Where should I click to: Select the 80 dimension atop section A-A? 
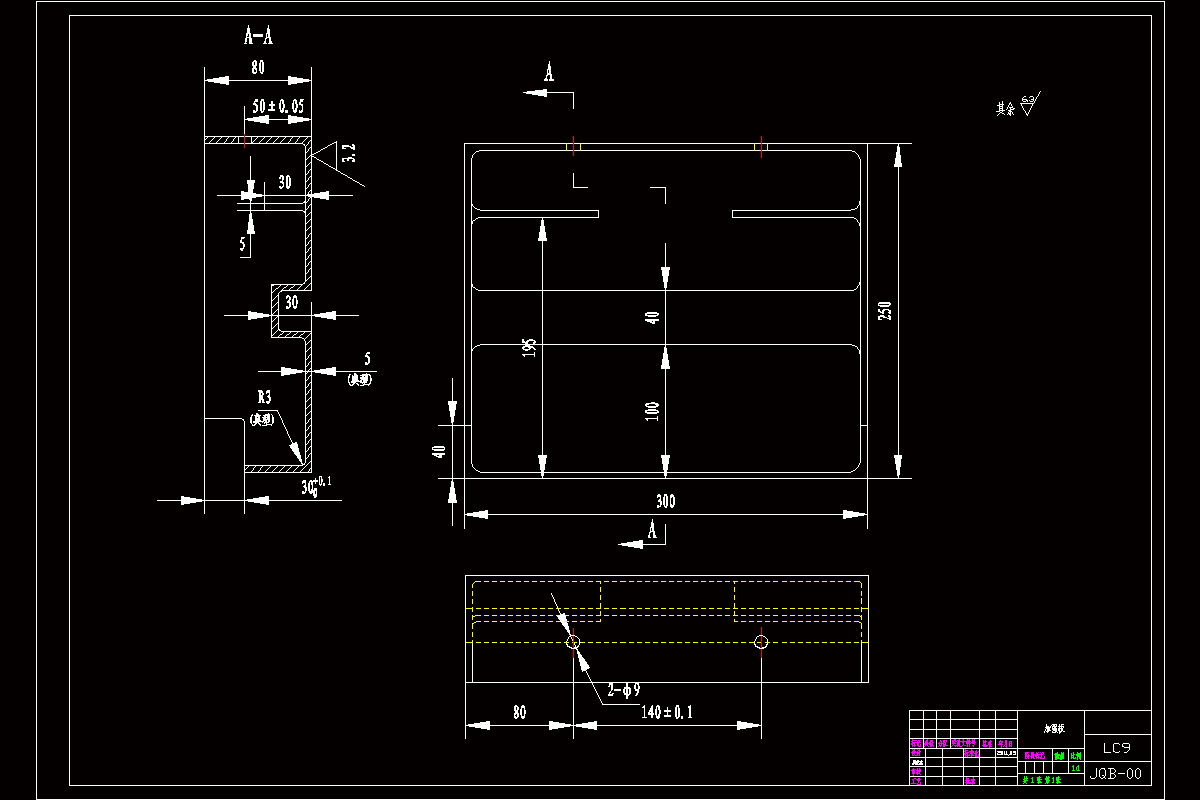(258, 68)
